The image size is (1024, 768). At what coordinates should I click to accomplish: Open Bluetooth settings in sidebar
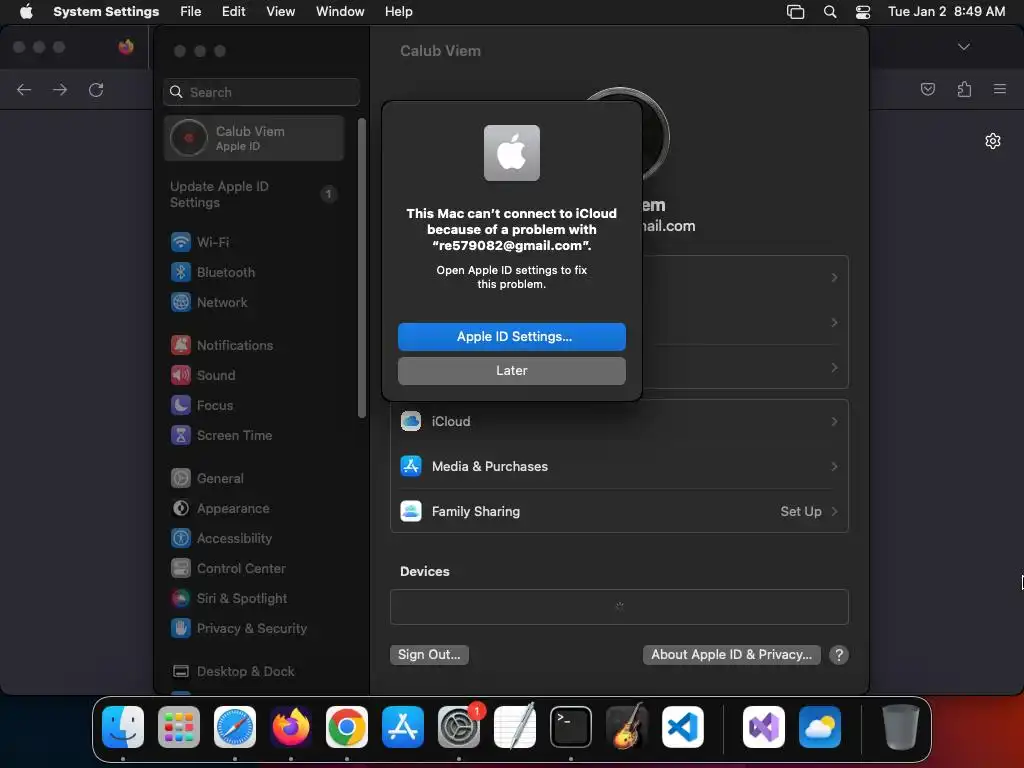coord(254,272)
